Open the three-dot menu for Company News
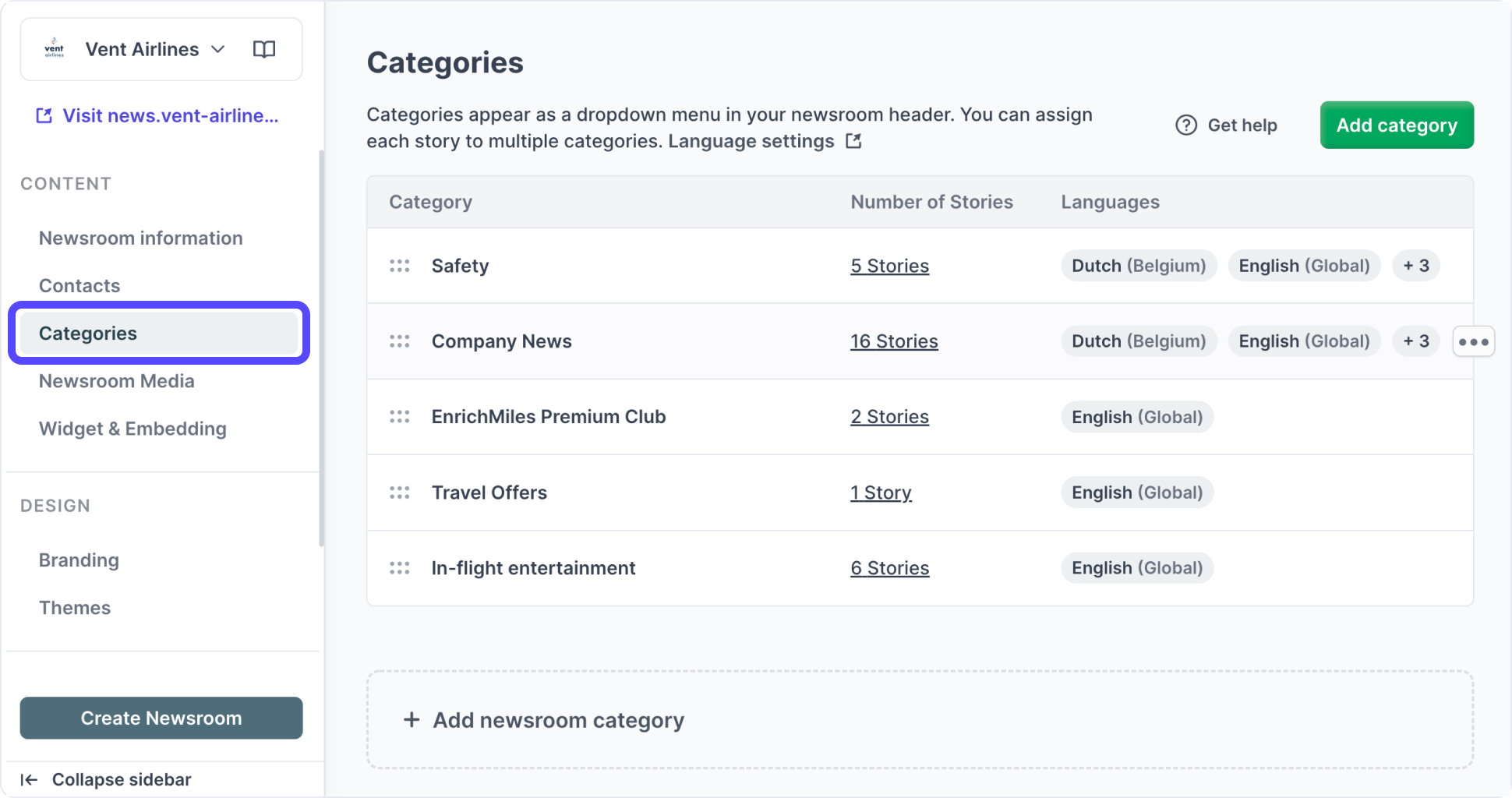1512x798 pixels. tap(1473, 341)
